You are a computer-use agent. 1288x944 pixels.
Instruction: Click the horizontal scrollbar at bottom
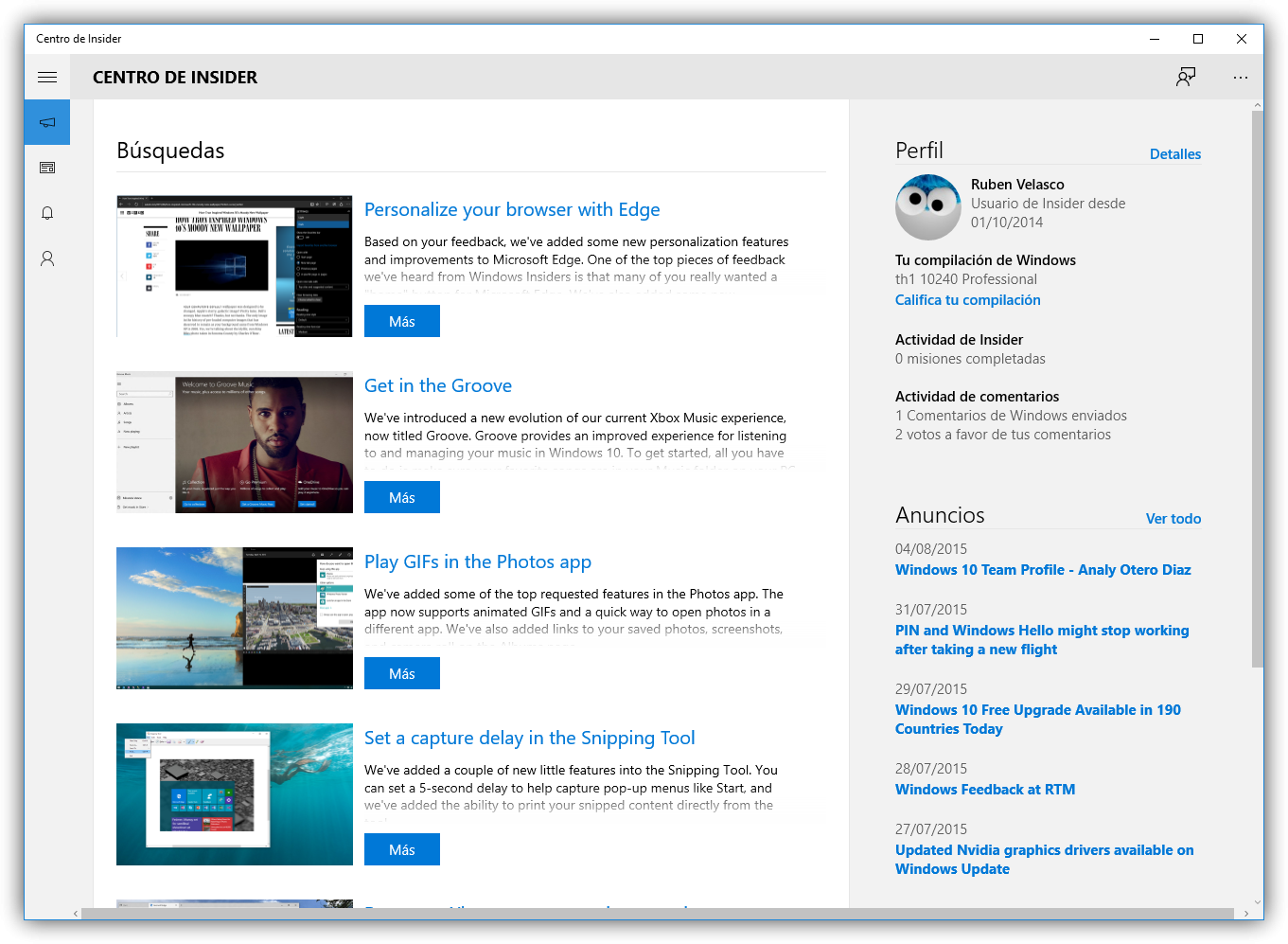(x=658, y=914)
